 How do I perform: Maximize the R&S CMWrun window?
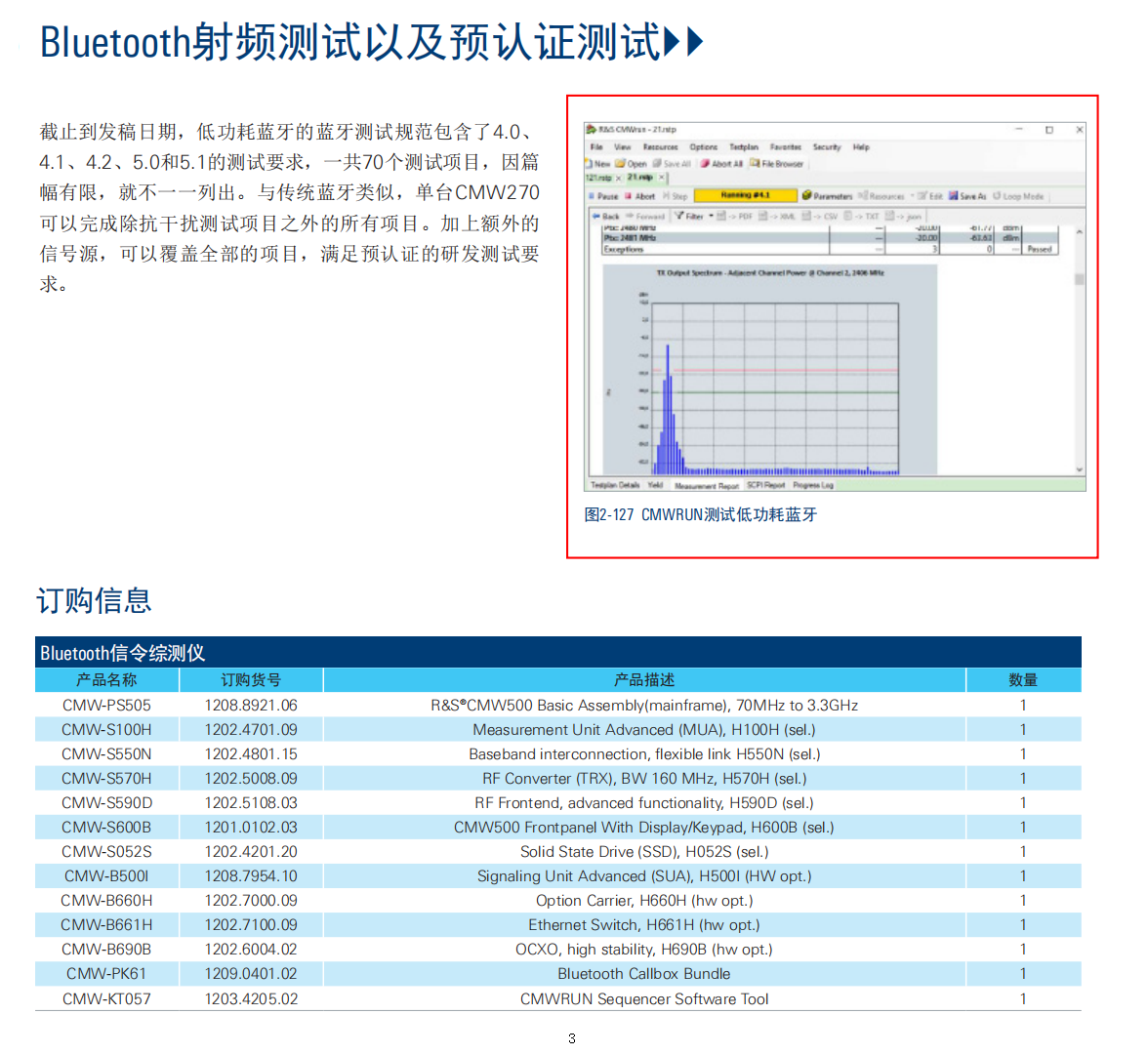tap(1049, 130)
